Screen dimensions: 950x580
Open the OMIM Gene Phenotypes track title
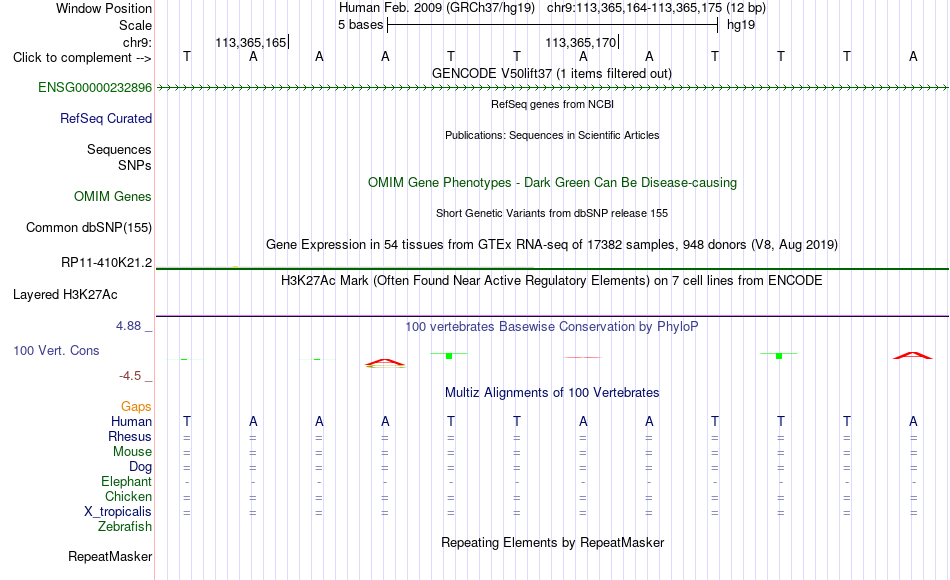(552, 182)
